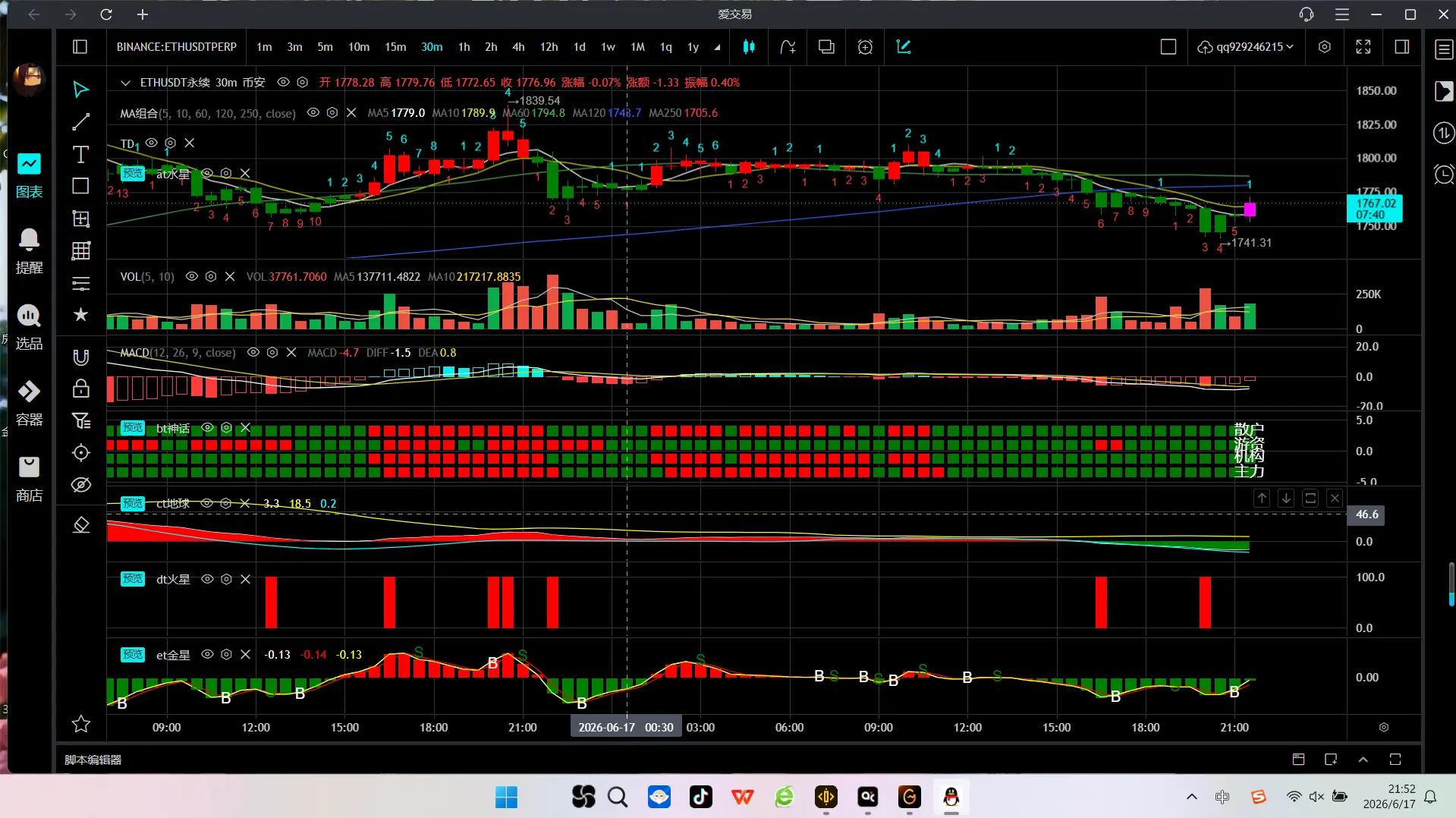
Task: Expand the timeframe list dropdown arrow
Action: [x=717, y=47]
